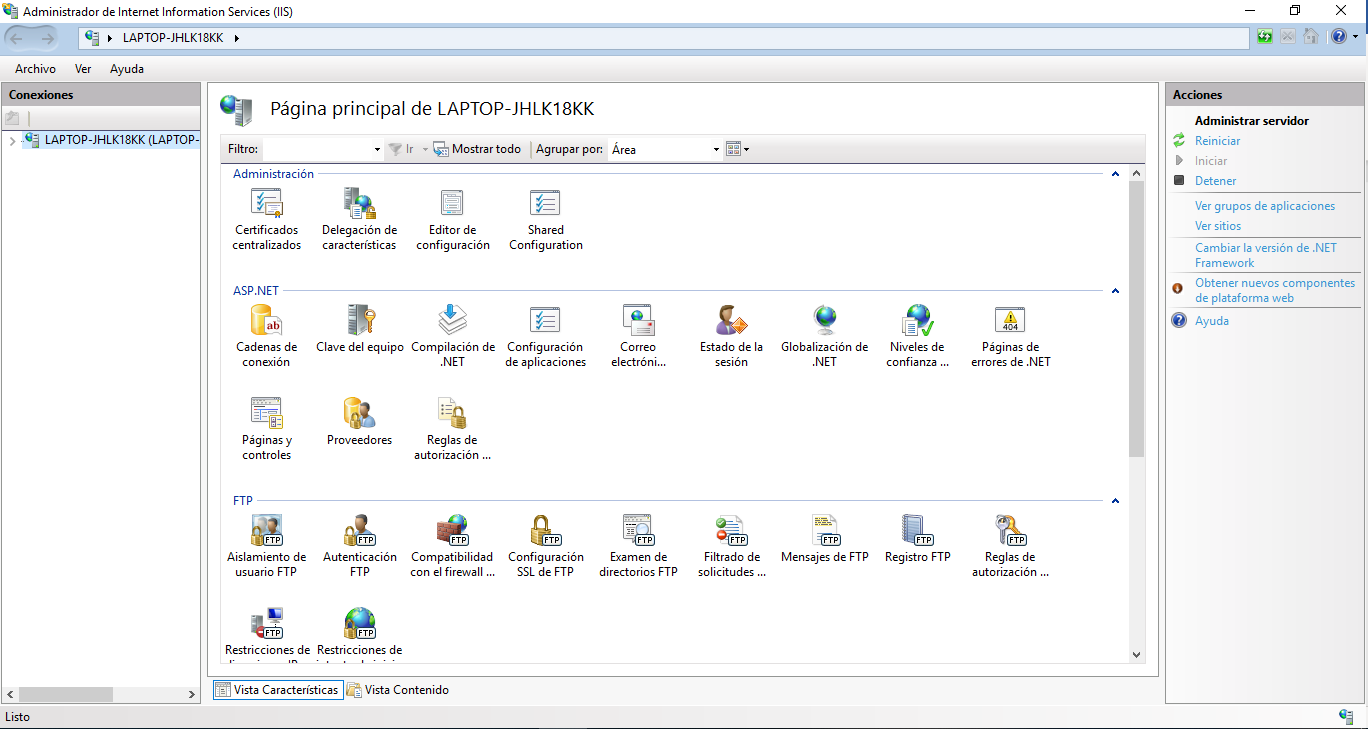Open Delegación de características

(359, 219)
